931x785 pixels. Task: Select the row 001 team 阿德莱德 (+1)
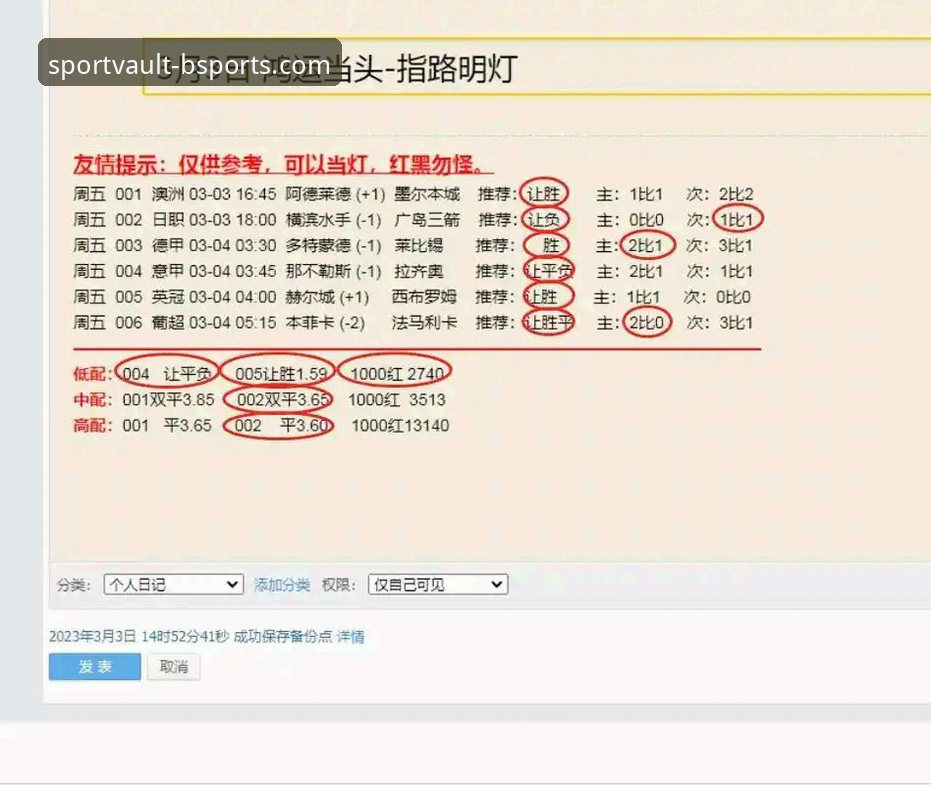tap(335, 194)
